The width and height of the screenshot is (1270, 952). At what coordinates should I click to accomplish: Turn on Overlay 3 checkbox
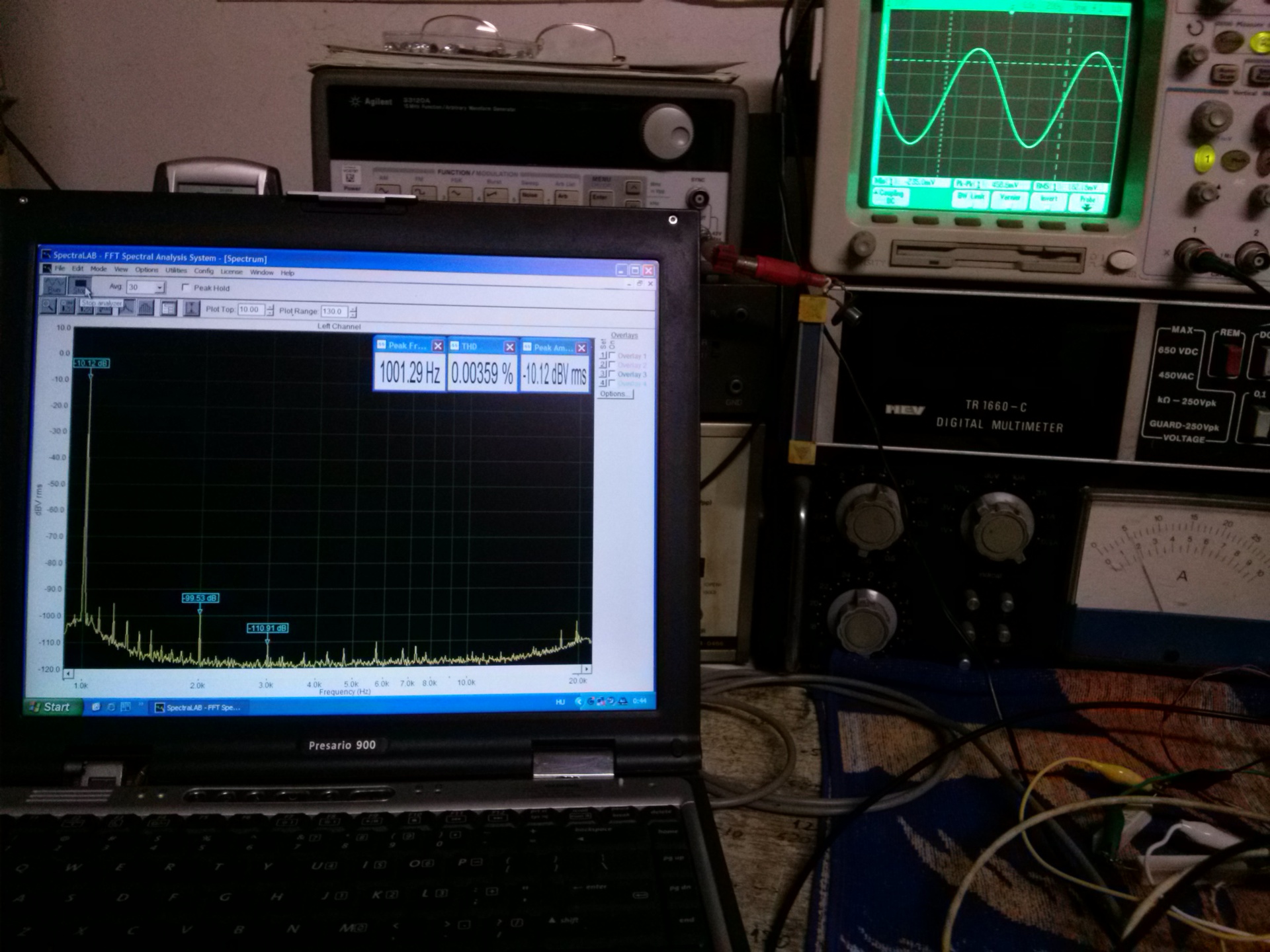612,374
